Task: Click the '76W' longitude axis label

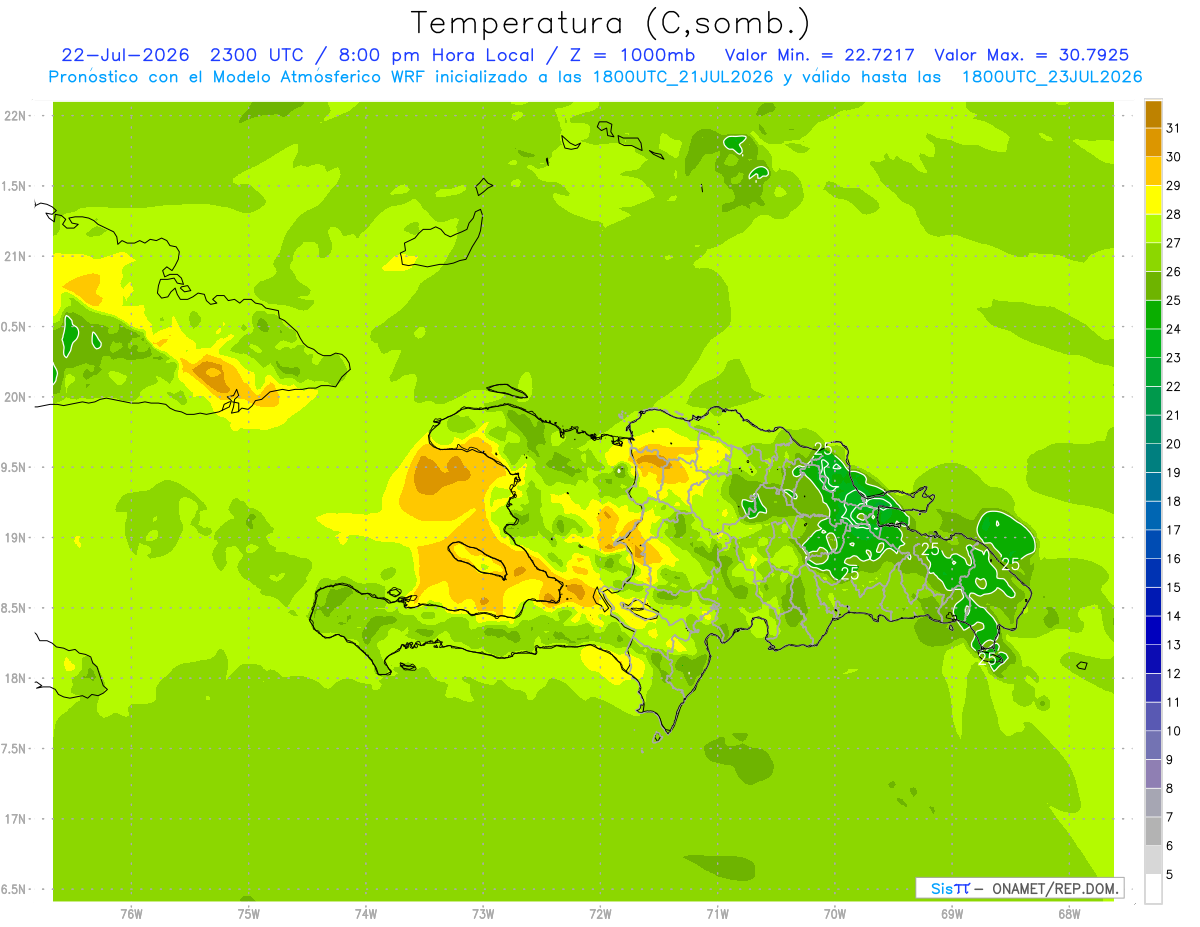Action: click(131, 914)
